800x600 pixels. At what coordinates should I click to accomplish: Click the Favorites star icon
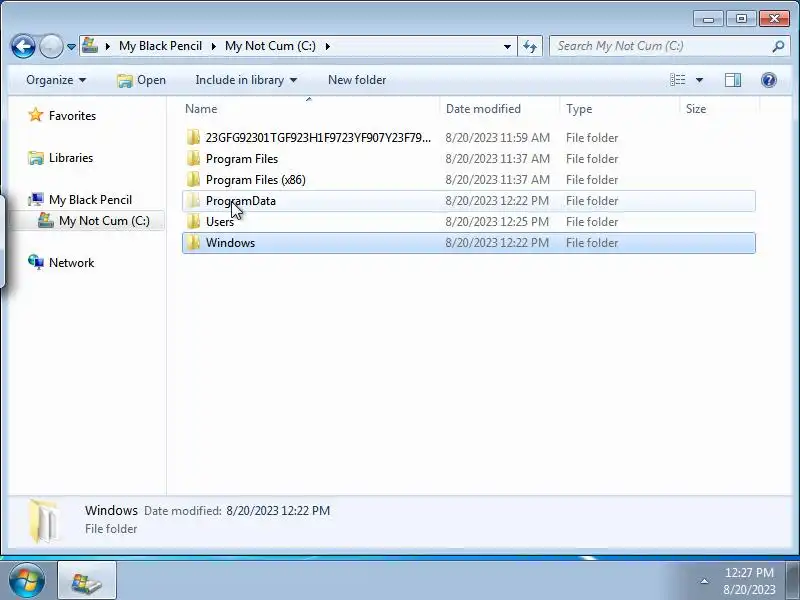[36, 115]
